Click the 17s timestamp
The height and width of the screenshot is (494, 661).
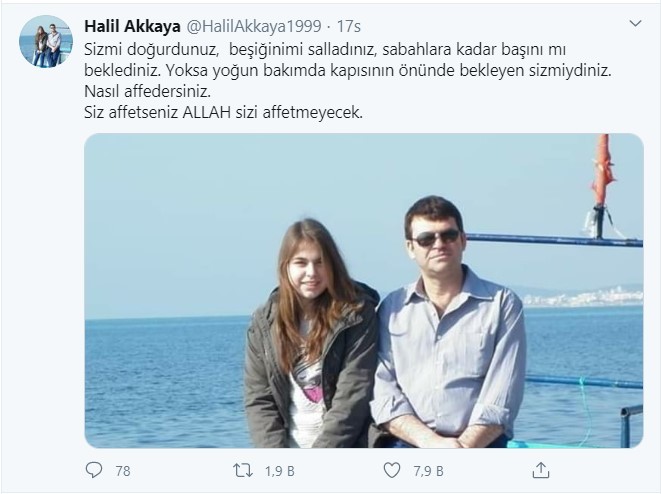click(349, 26)
